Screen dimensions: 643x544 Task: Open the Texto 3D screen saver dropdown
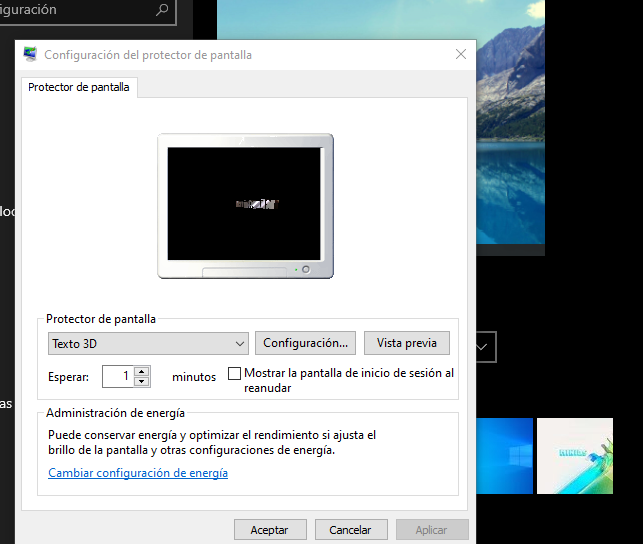click(148, 344)
